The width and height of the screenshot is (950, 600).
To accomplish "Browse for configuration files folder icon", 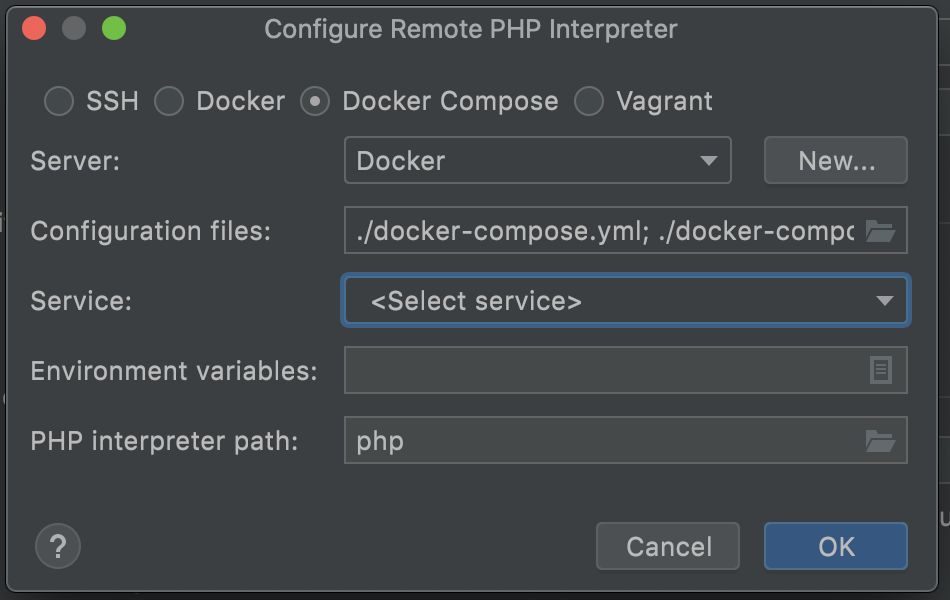I will [x=880, y=231].
